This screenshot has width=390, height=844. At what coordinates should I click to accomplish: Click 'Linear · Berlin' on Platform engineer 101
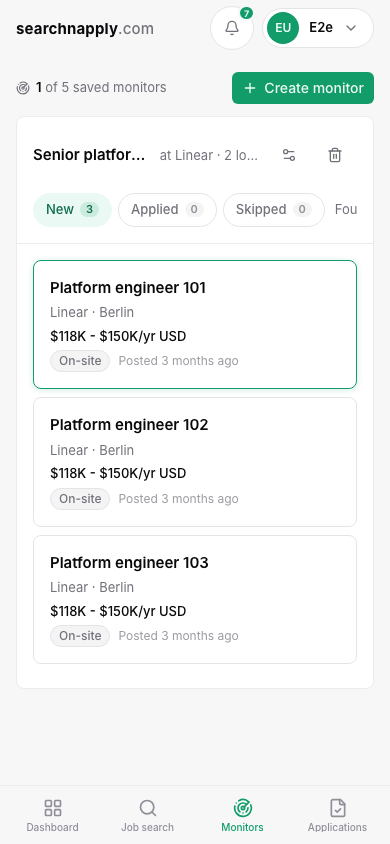tap(92, 313)
